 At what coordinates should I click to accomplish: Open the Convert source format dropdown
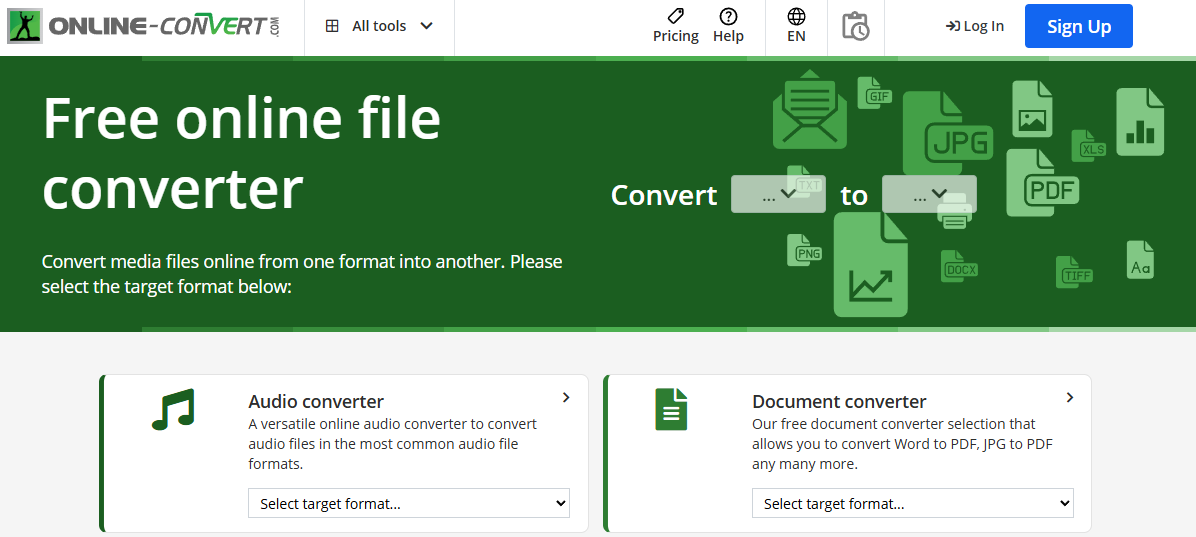778,194
